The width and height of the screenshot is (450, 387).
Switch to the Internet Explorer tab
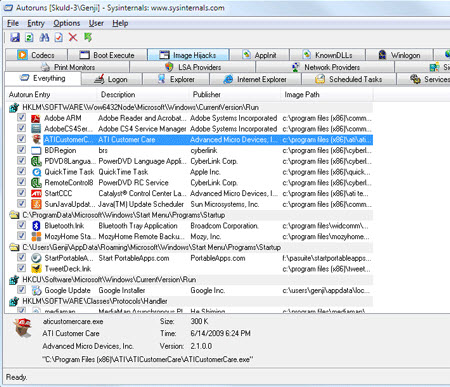pyautogui.click(x=255, y=79)
